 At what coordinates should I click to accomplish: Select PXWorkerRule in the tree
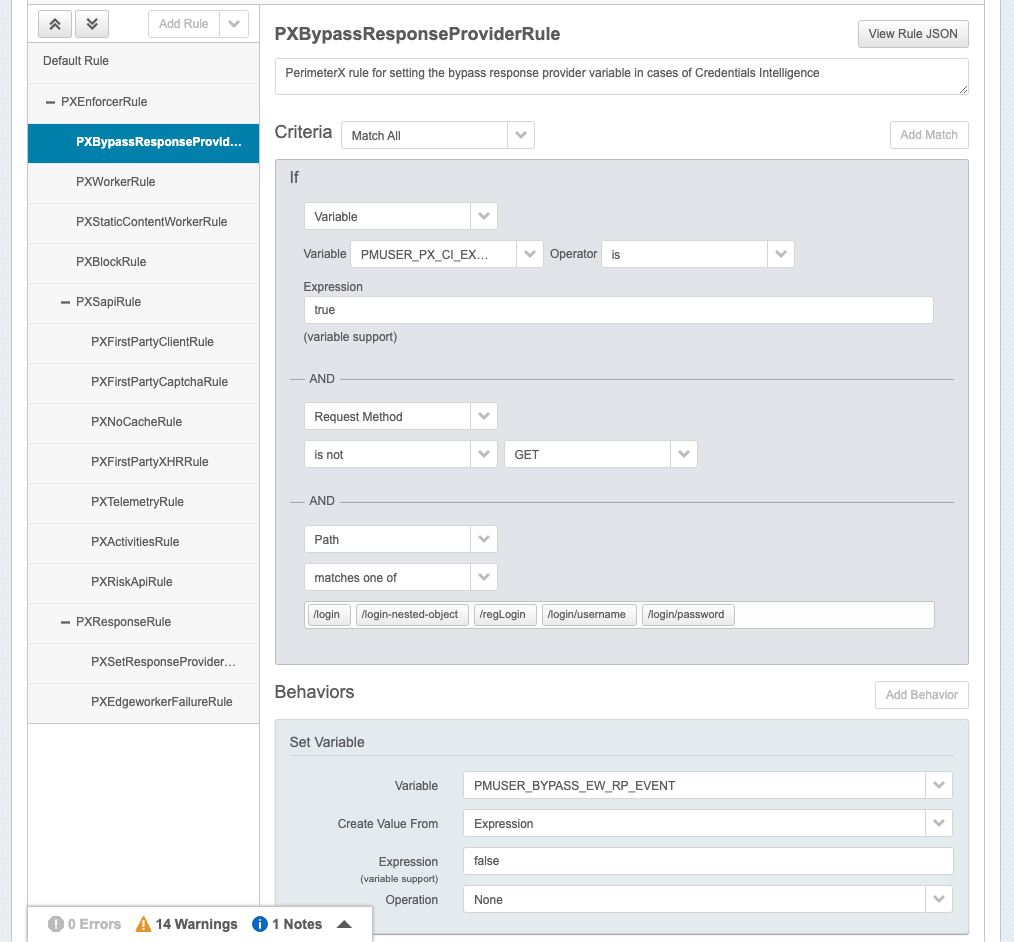click(x=143, y=182)
